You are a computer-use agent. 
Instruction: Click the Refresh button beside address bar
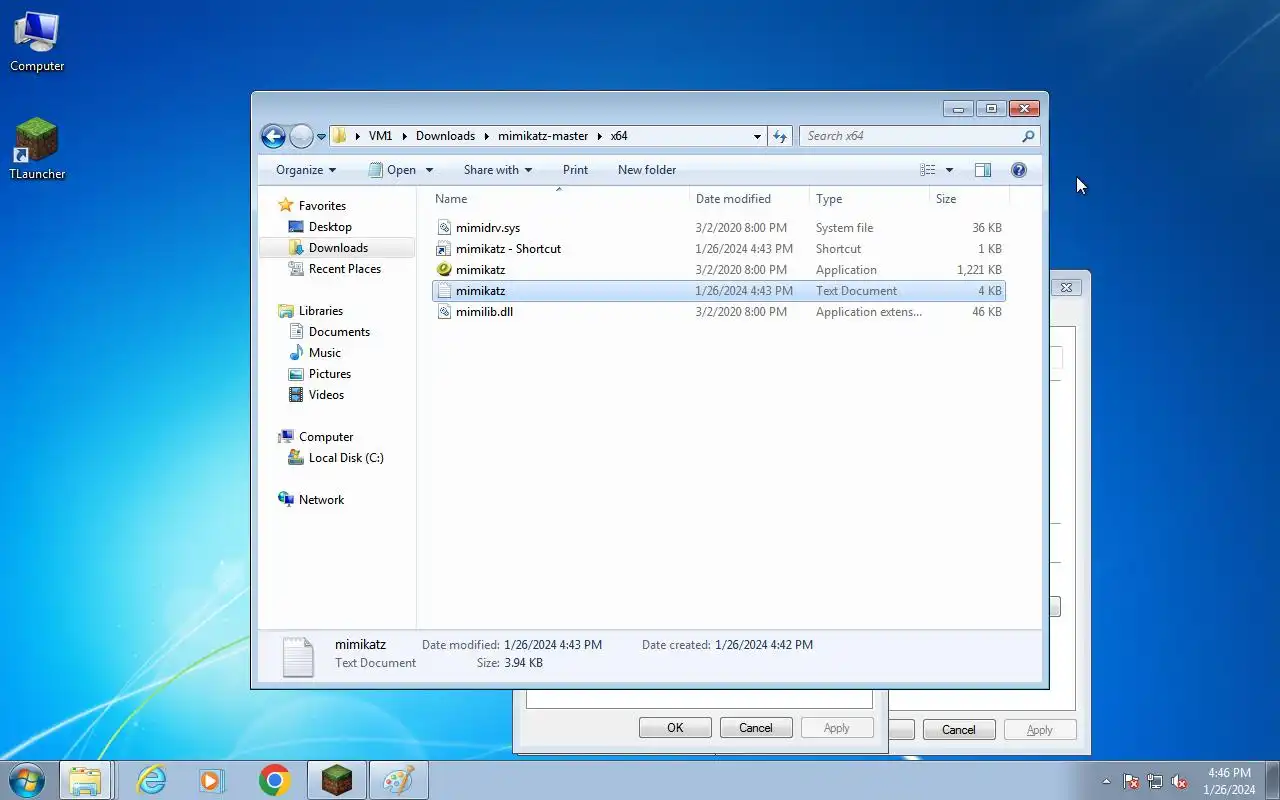coord(781,136)
